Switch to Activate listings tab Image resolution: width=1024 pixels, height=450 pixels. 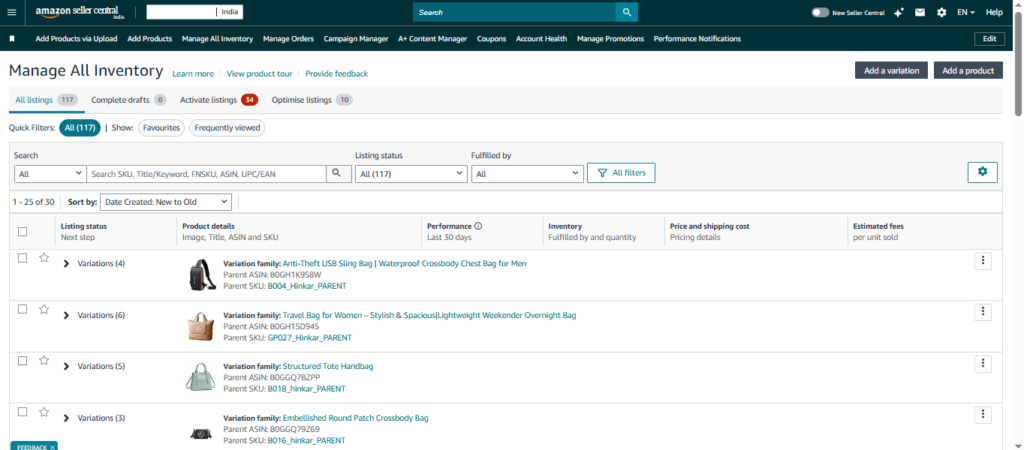coord(219,100)
